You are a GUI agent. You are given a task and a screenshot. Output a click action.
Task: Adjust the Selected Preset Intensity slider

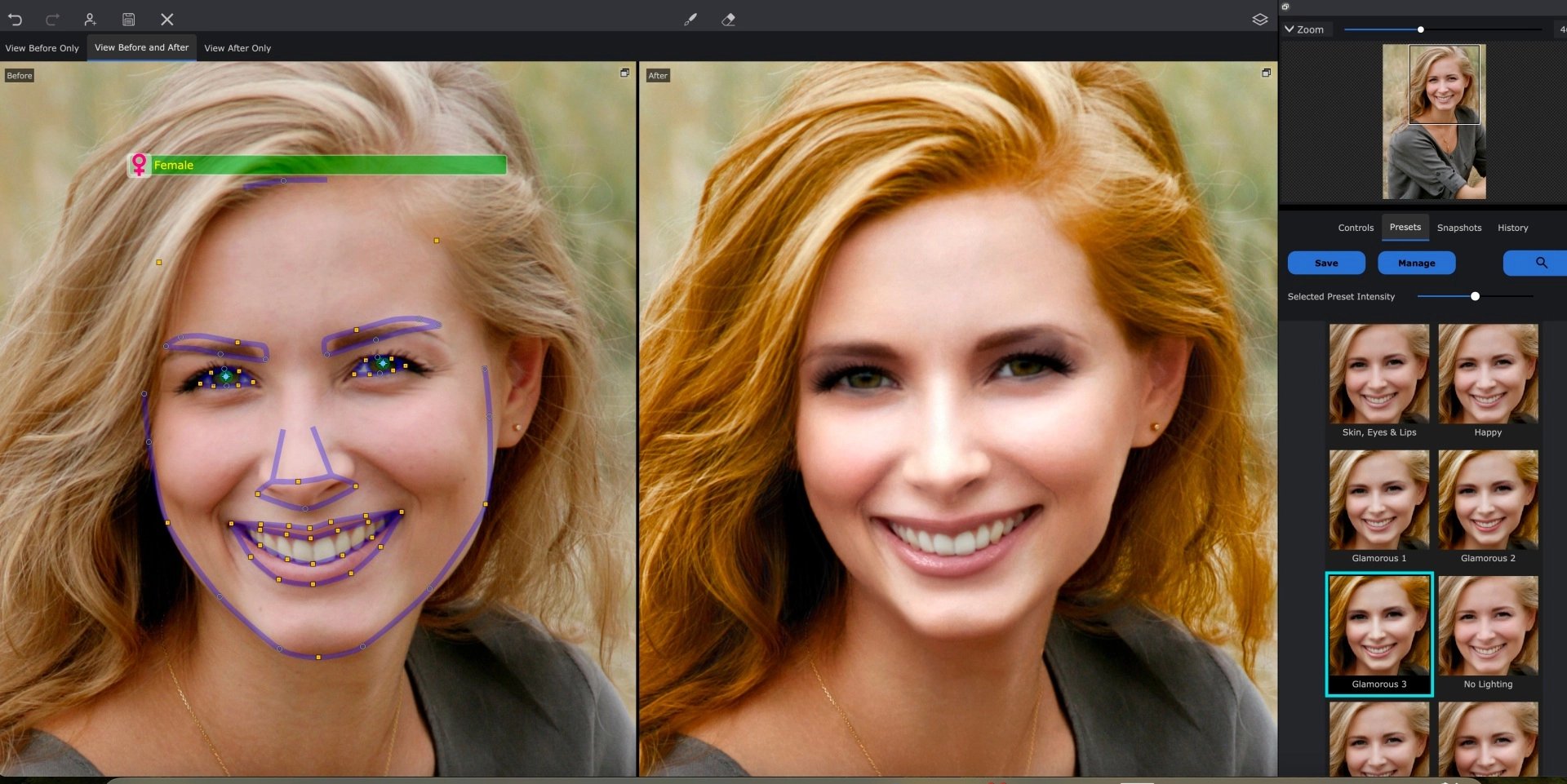(1475, 296)
